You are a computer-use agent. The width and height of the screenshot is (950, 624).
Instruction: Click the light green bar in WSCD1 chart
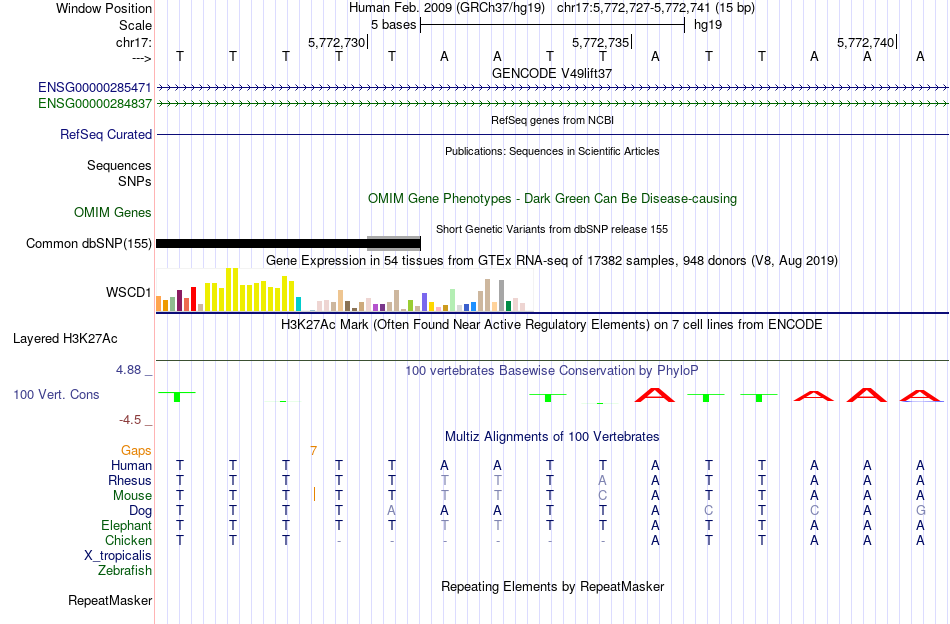point(452,300)
